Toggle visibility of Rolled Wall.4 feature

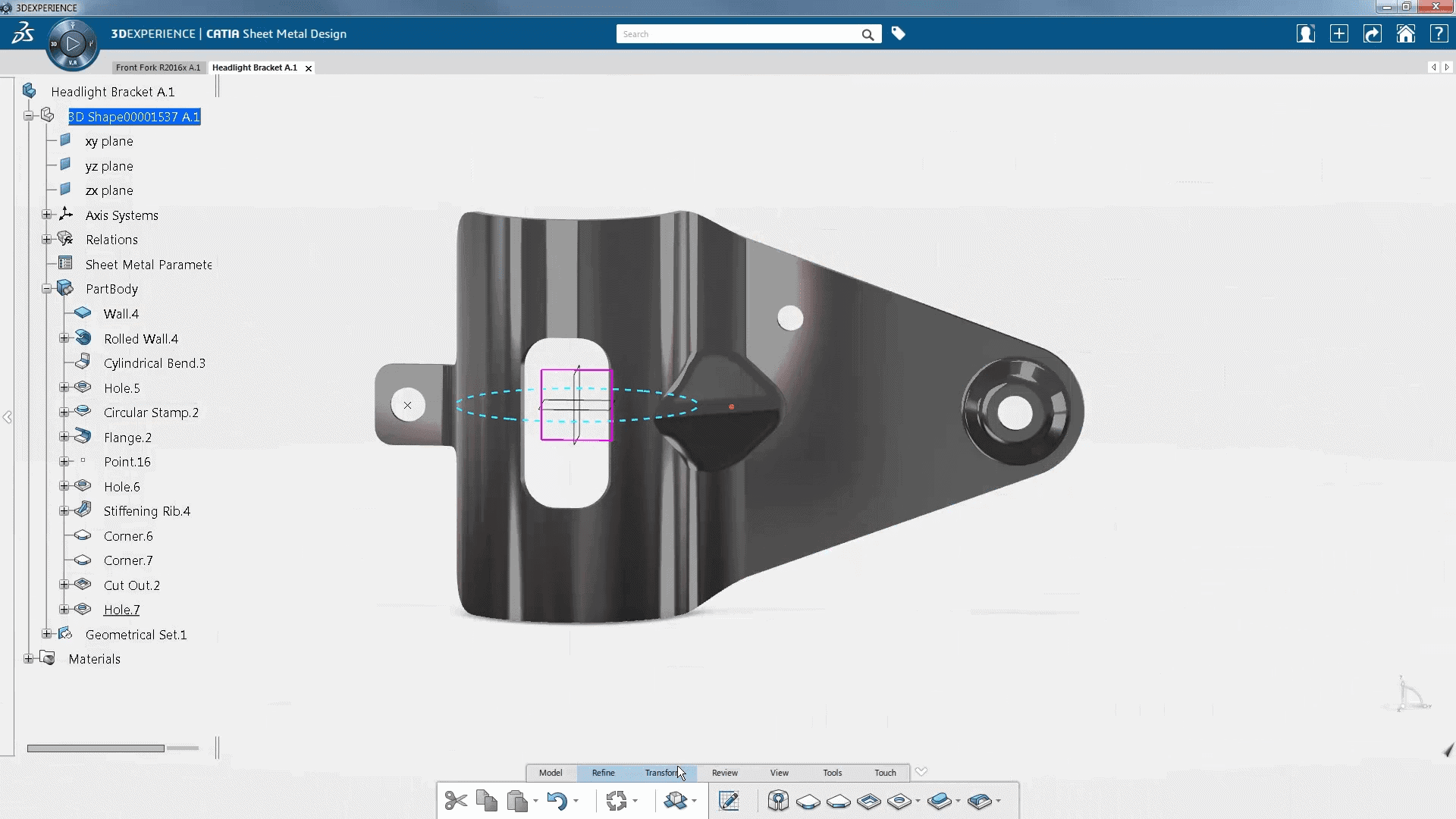click(x=83, y=338)
